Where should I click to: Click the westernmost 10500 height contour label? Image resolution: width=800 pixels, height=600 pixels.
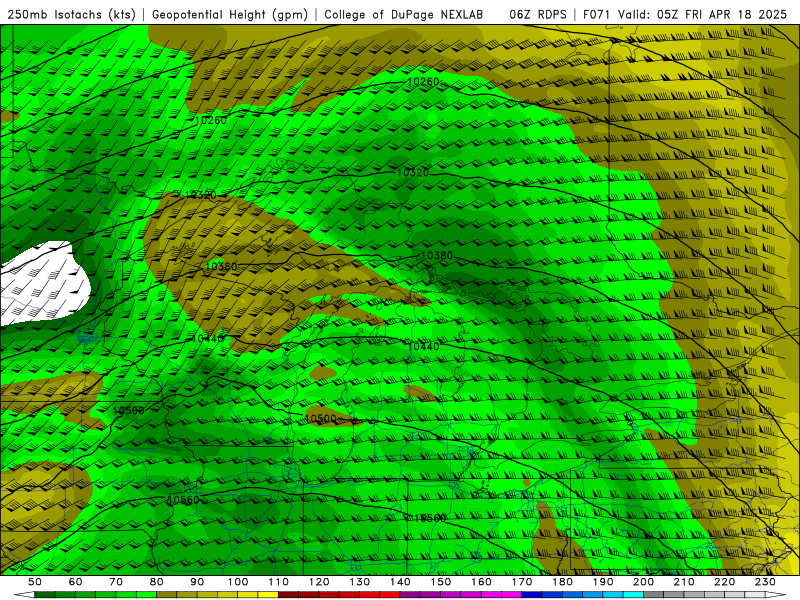point(129,411)
